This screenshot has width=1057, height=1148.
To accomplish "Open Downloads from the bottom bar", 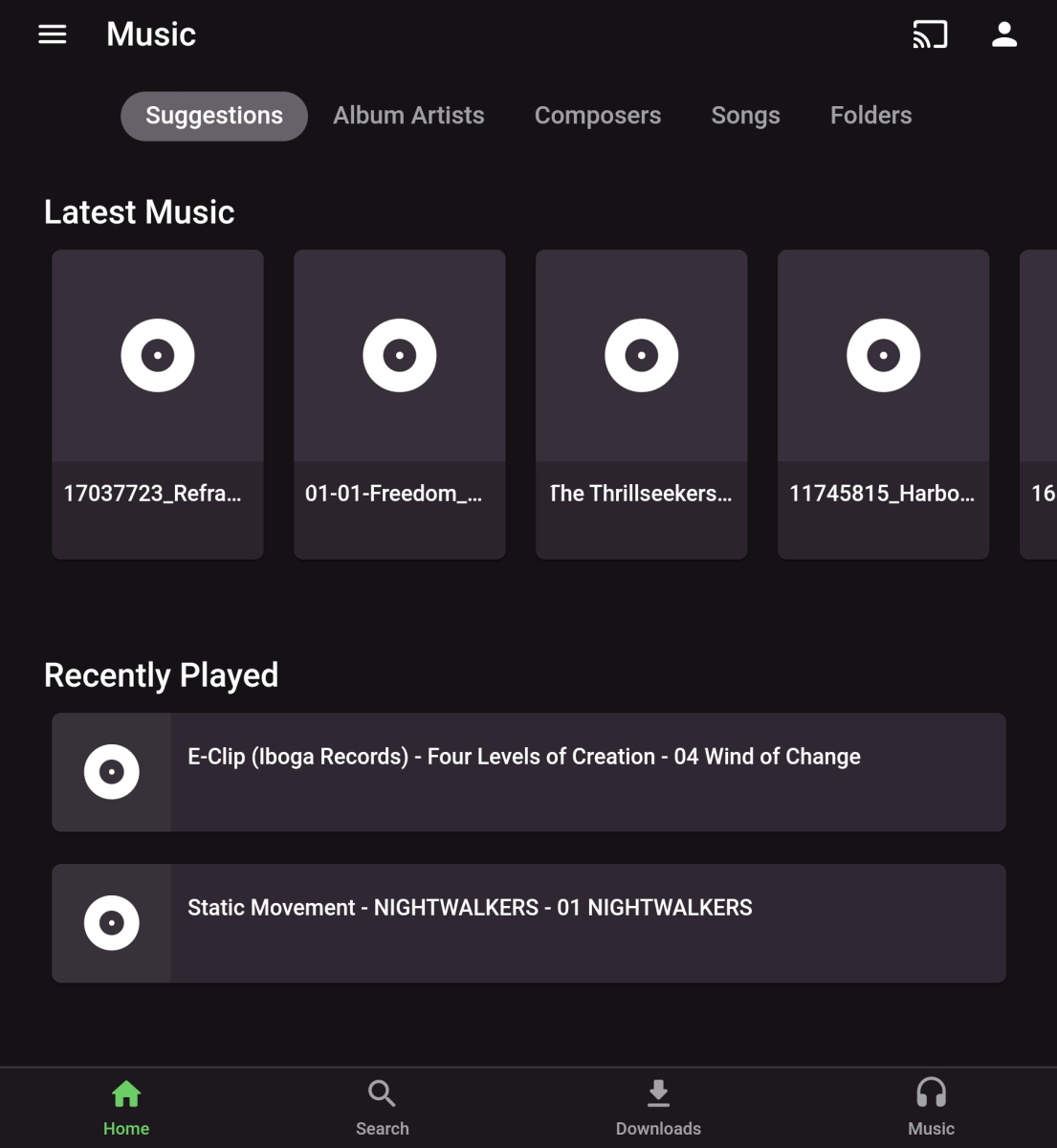I will [x=658, y=1107].
